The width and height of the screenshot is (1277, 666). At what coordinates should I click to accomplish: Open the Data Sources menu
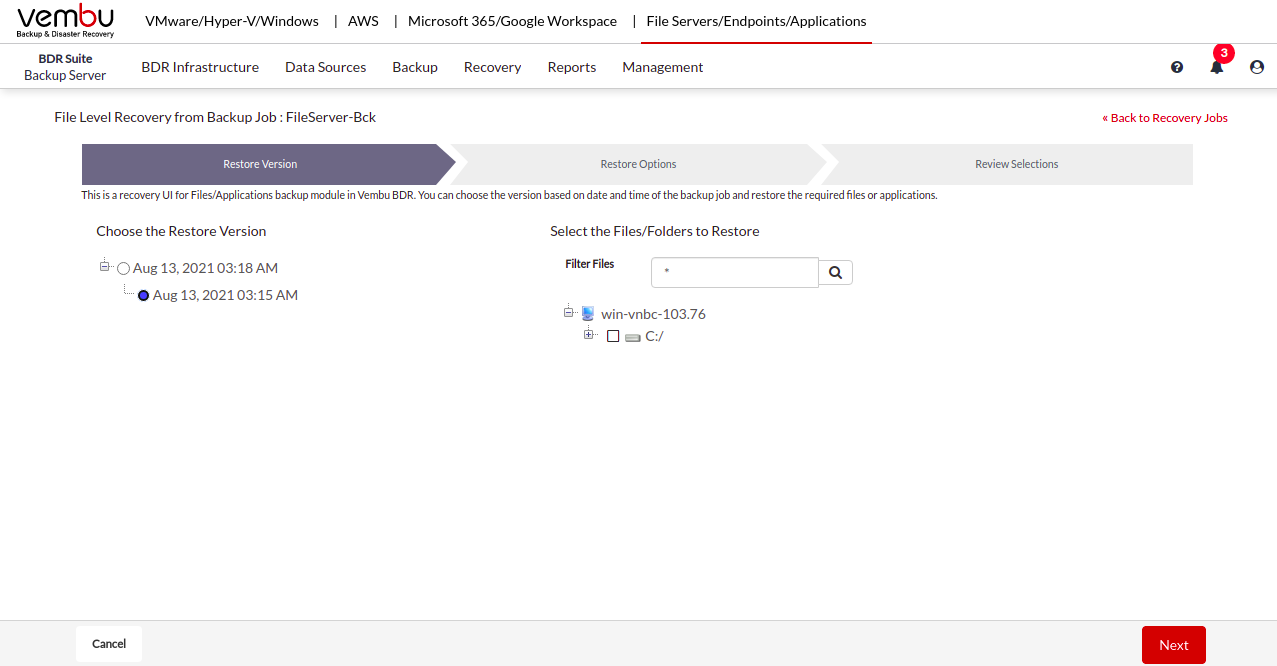(x=326, y=67)
